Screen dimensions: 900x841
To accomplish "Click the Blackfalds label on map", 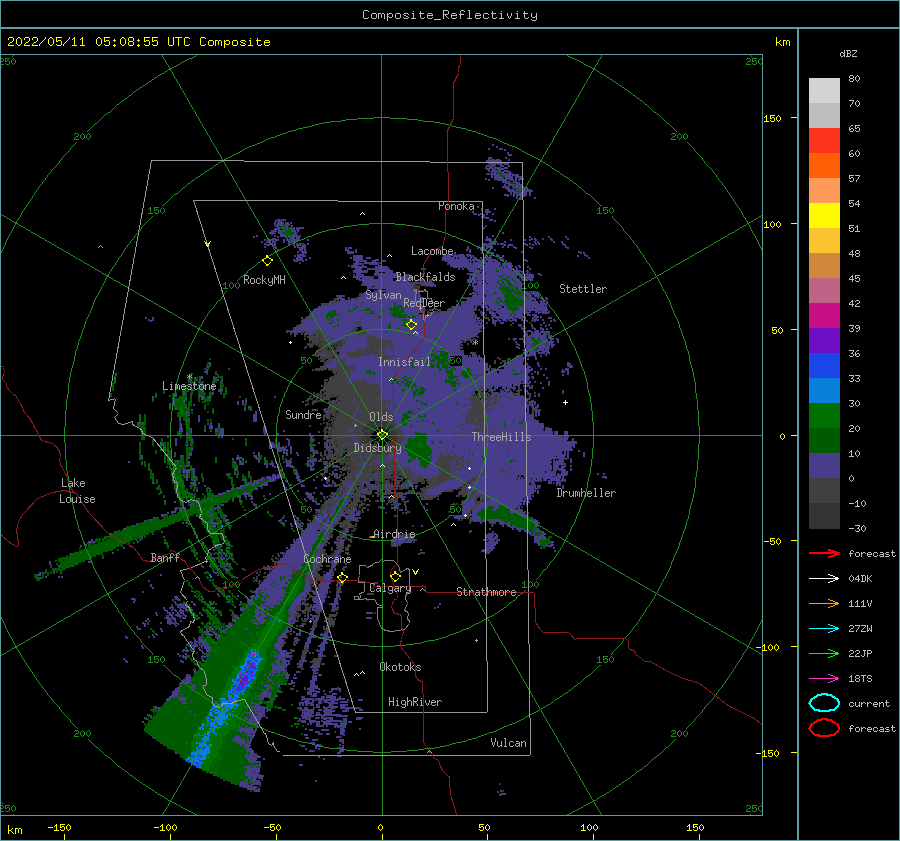I will point(425,277).
